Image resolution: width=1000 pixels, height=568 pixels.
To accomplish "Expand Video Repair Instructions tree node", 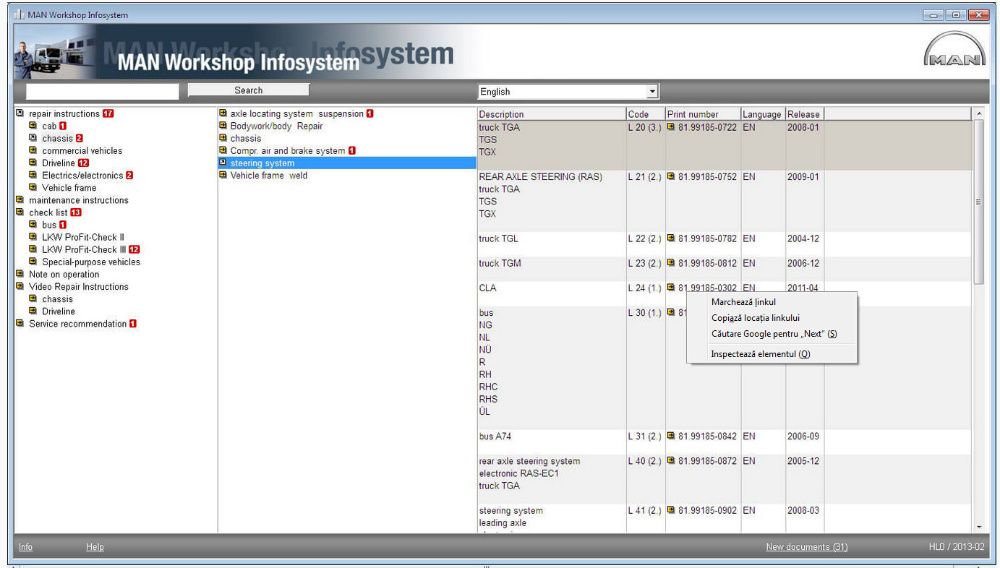I will click(20, 286).
